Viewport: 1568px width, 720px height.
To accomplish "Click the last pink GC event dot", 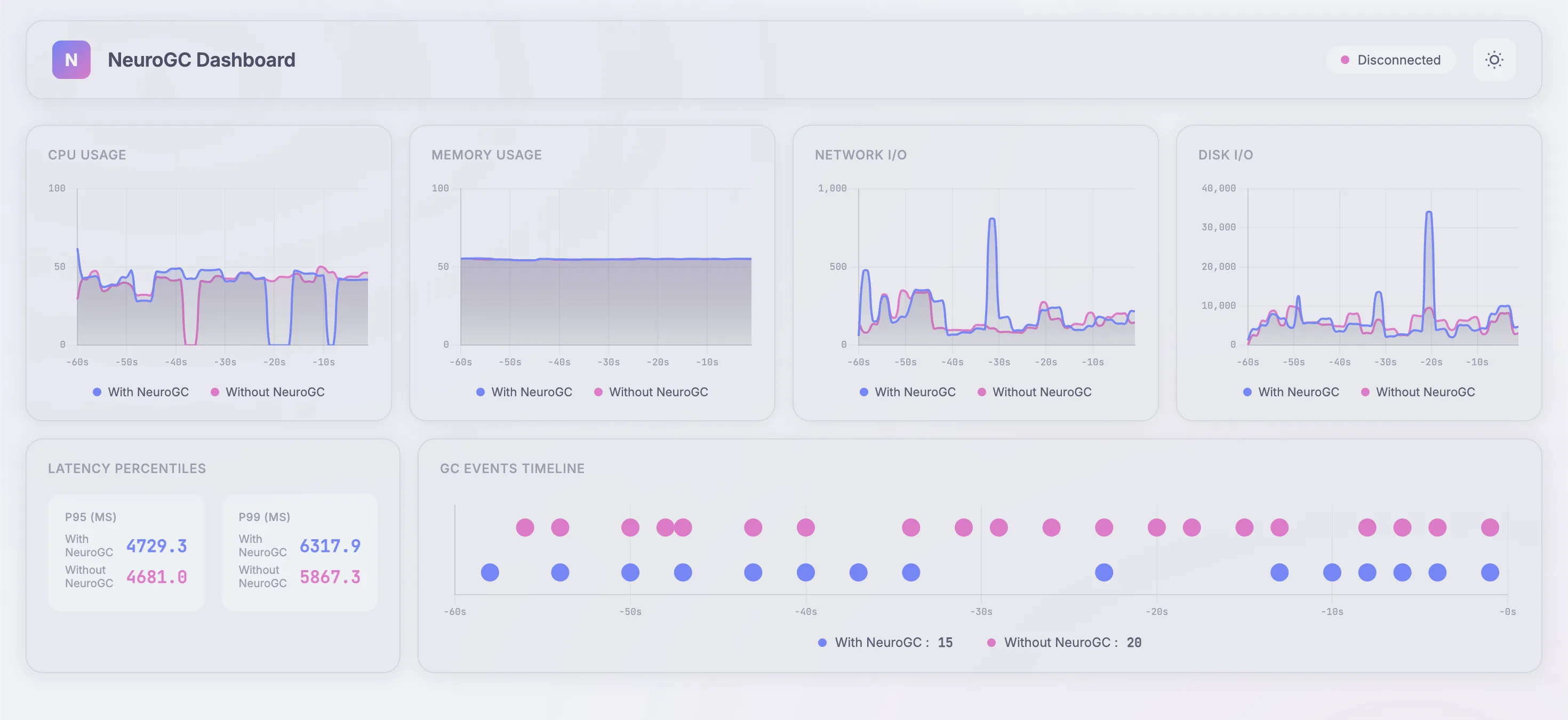I will pyautogui.click(x=1490, y=527).
